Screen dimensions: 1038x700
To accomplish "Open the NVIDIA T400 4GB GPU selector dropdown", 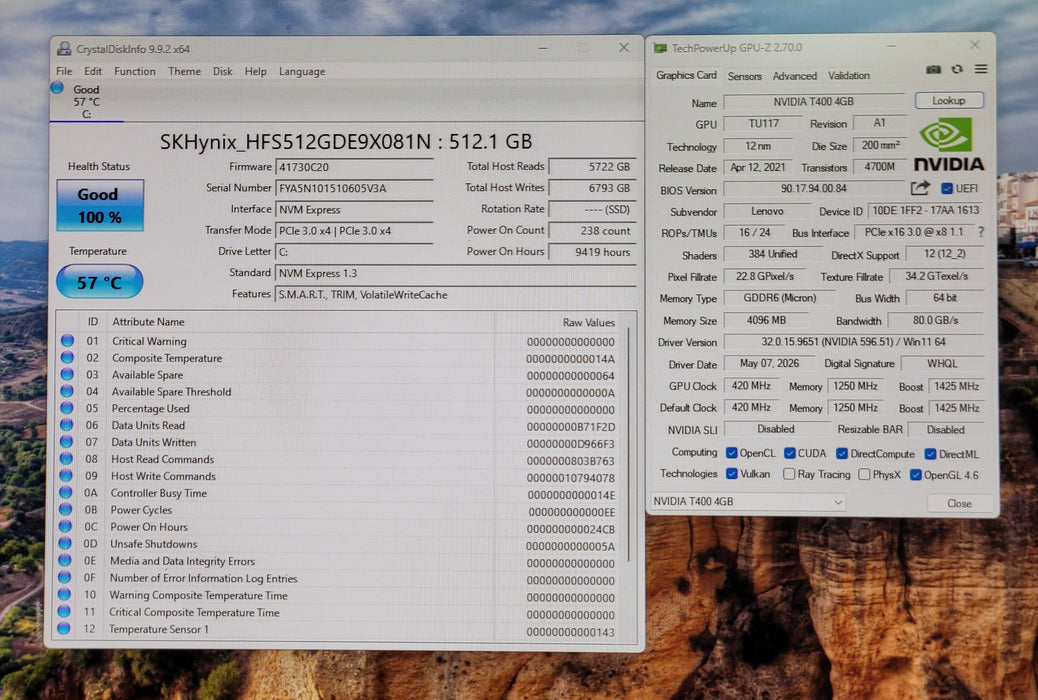I will tap(748, 501).
